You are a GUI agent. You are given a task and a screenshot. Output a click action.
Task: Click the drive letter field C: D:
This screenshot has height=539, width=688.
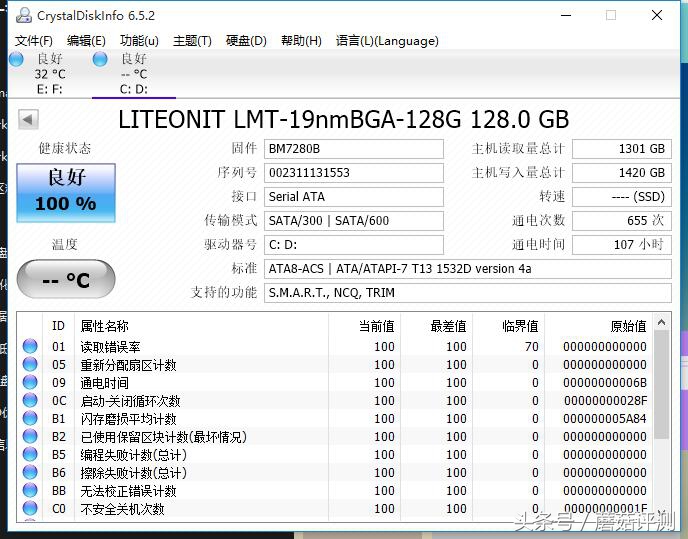pos(354,244)
